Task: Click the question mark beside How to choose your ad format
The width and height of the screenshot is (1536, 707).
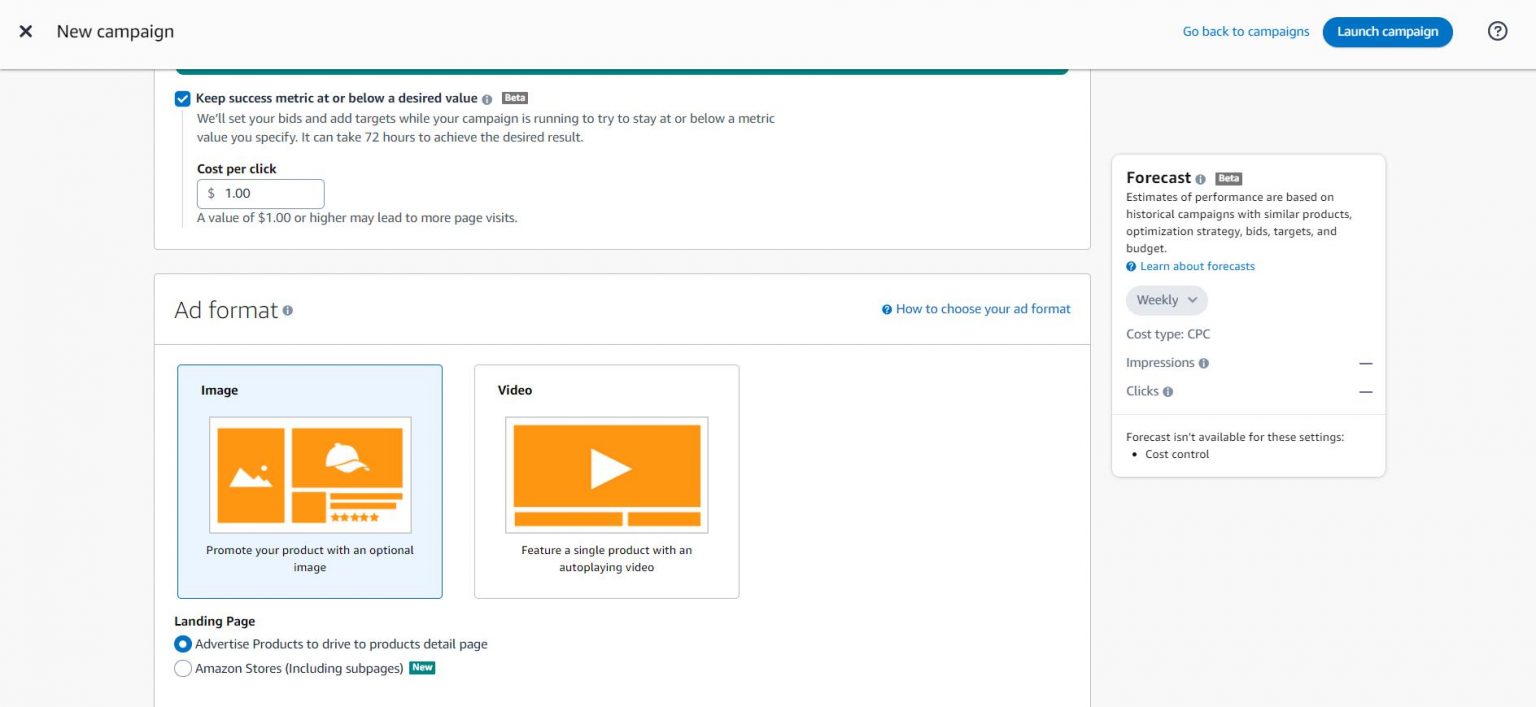Action: [887, 309]
